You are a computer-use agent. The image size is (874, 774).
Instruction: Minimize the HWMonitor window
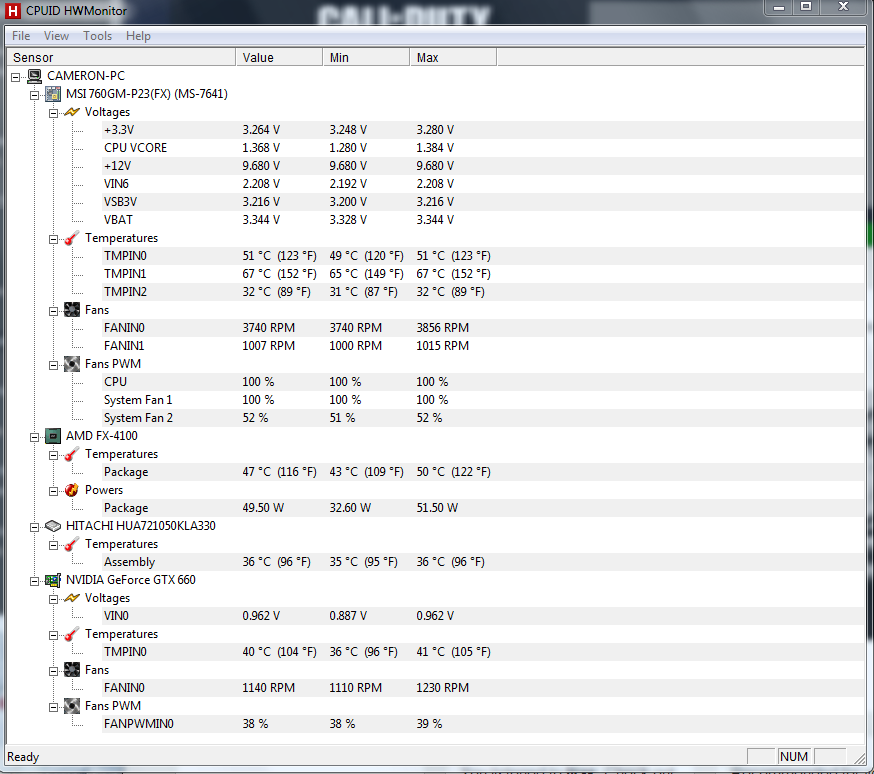pyautogui.click(x=779, y=7)
